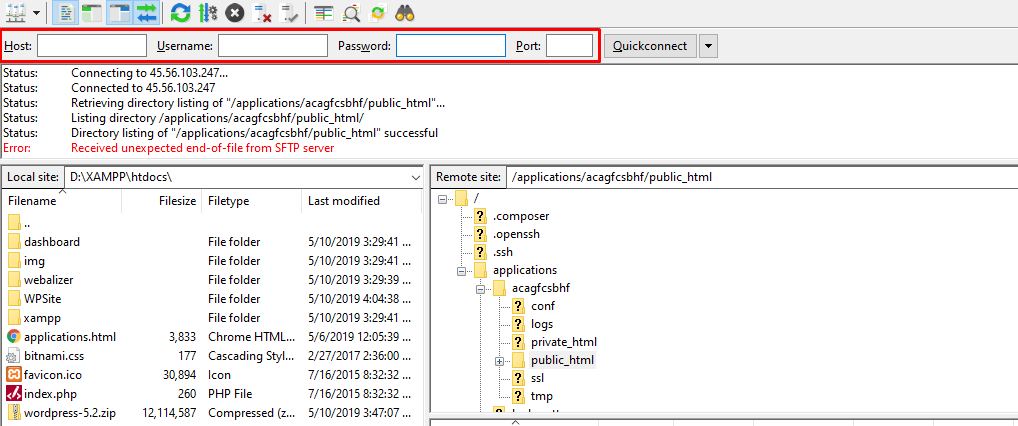
Task: Click the 'PHP File' filetype cell
Action: [x=230, y=394]
